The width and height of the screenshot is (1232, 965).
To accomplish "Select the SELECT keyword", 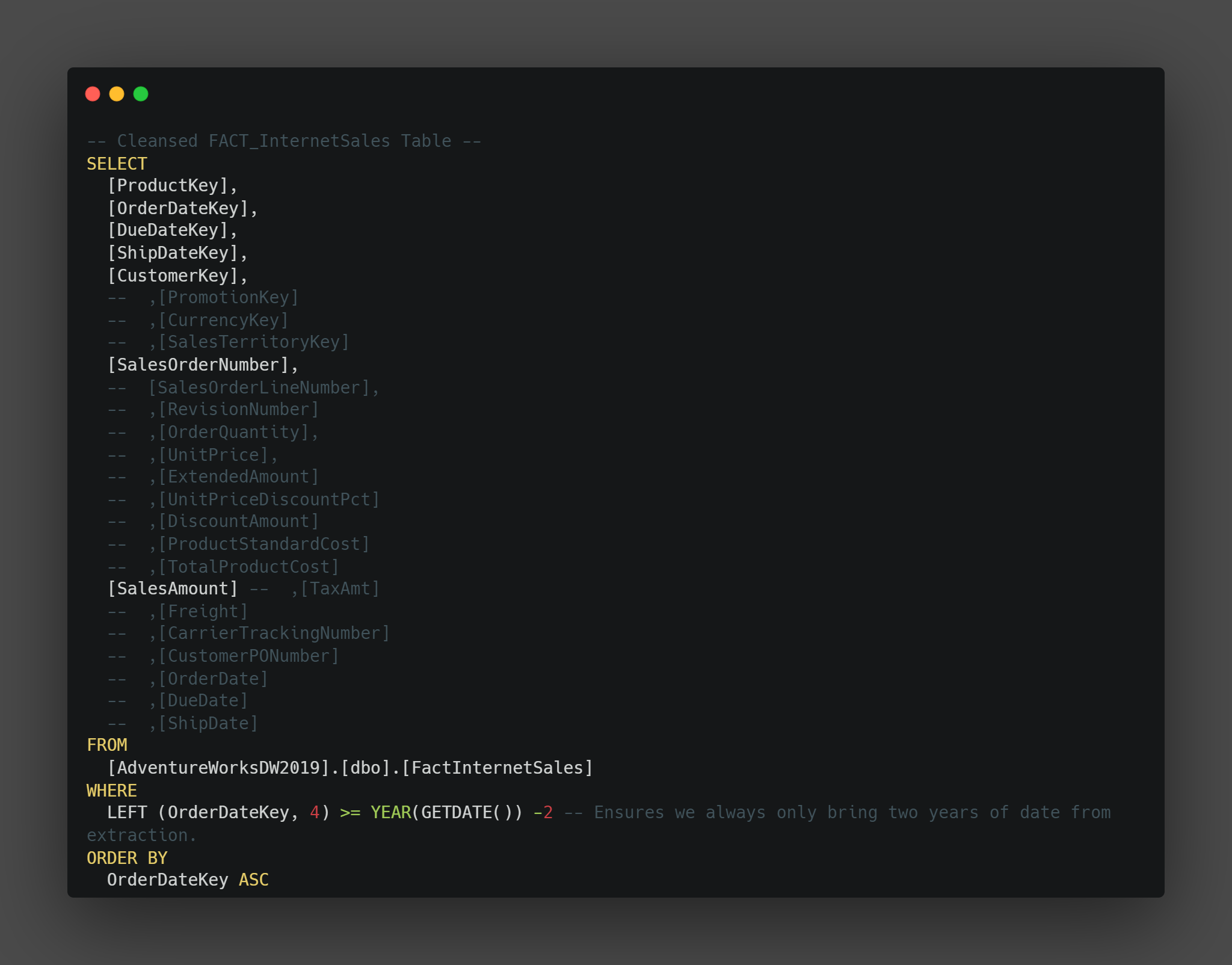I will (x=117, y=163).
